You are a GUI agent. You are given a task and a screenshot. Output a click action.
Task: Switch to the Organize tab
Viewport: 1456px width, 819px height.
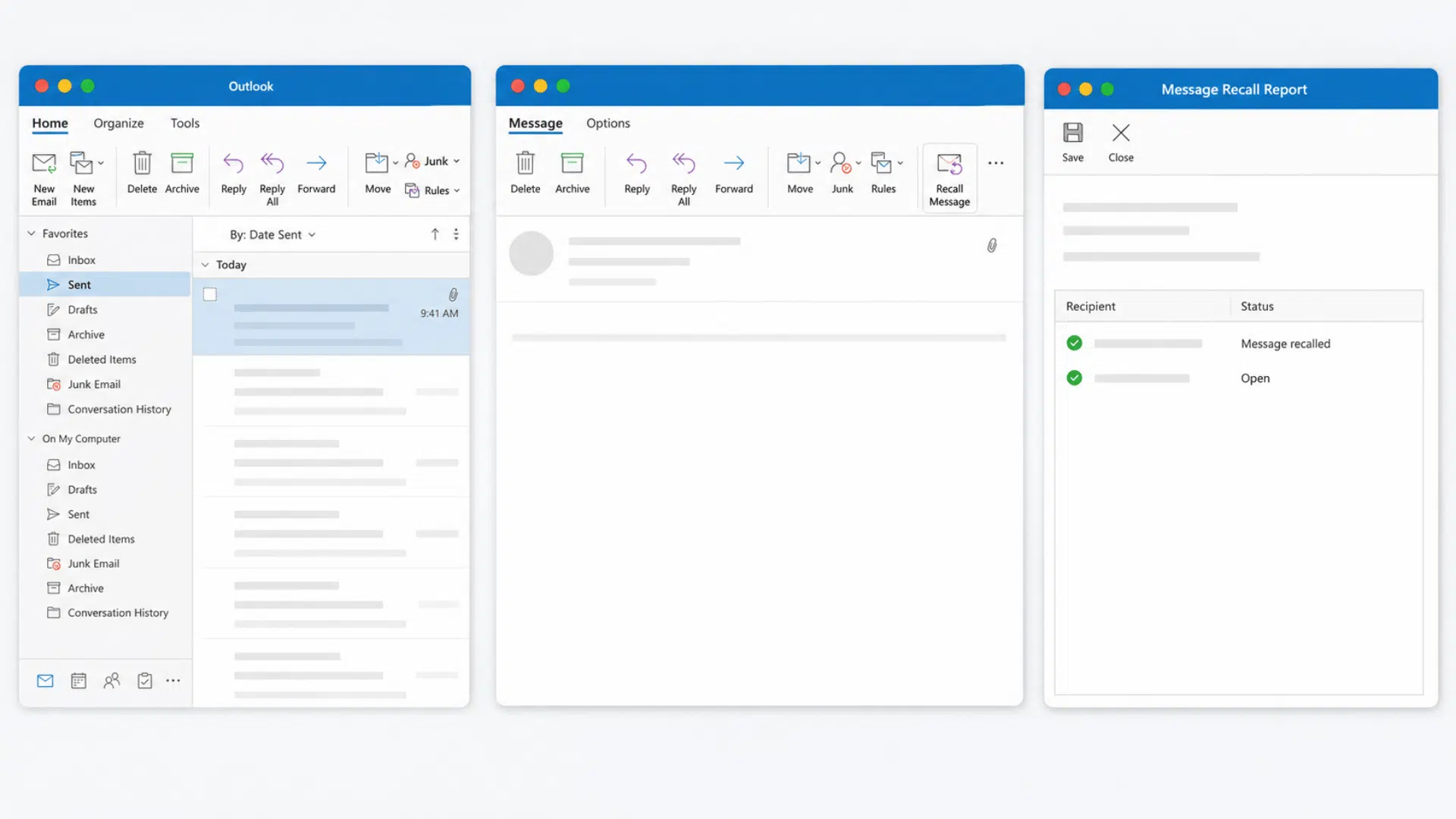tap(118, 123)
